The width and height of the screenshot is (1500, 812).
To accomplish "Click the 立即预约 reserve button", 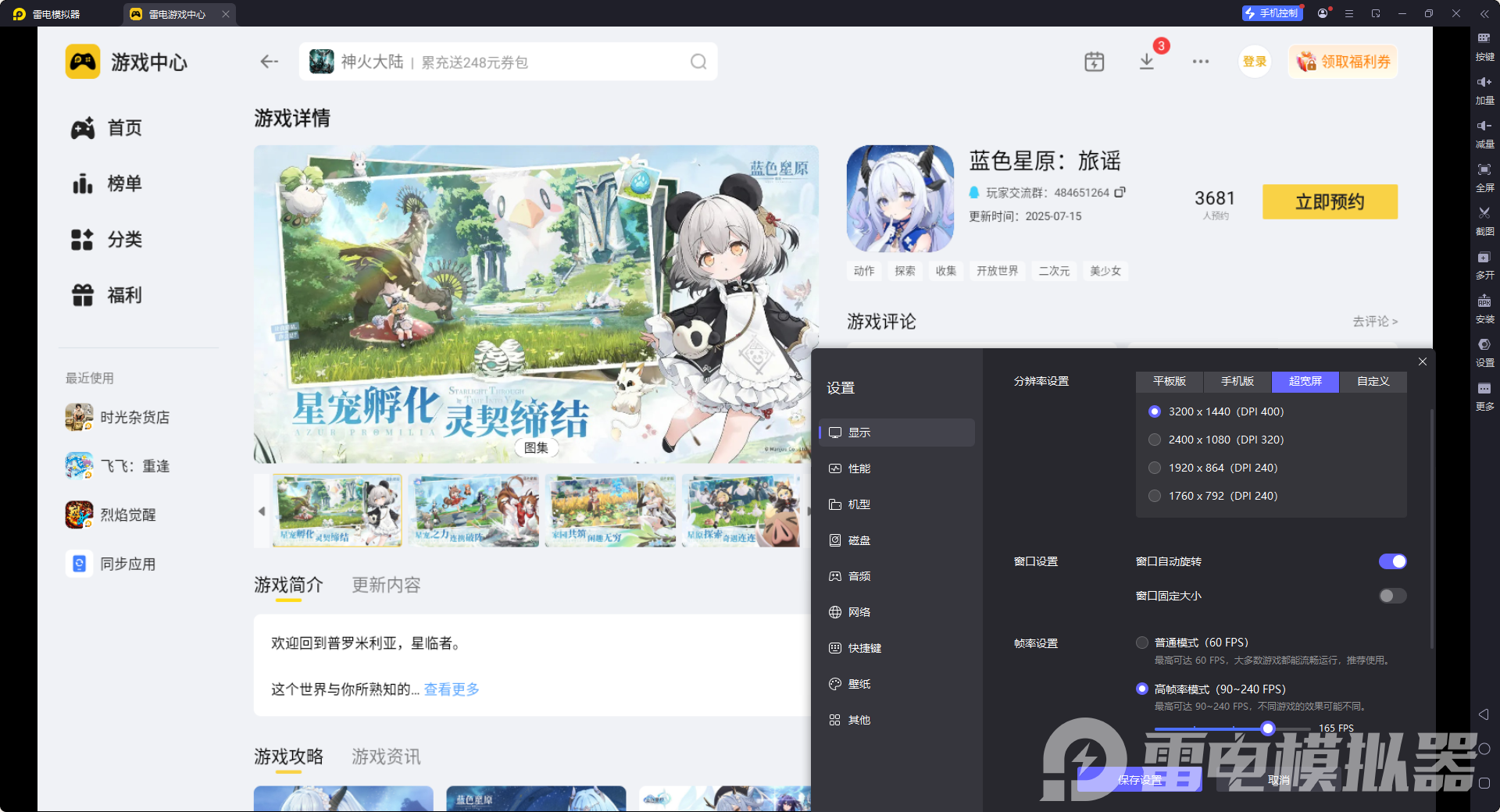I will (1330, 201).
